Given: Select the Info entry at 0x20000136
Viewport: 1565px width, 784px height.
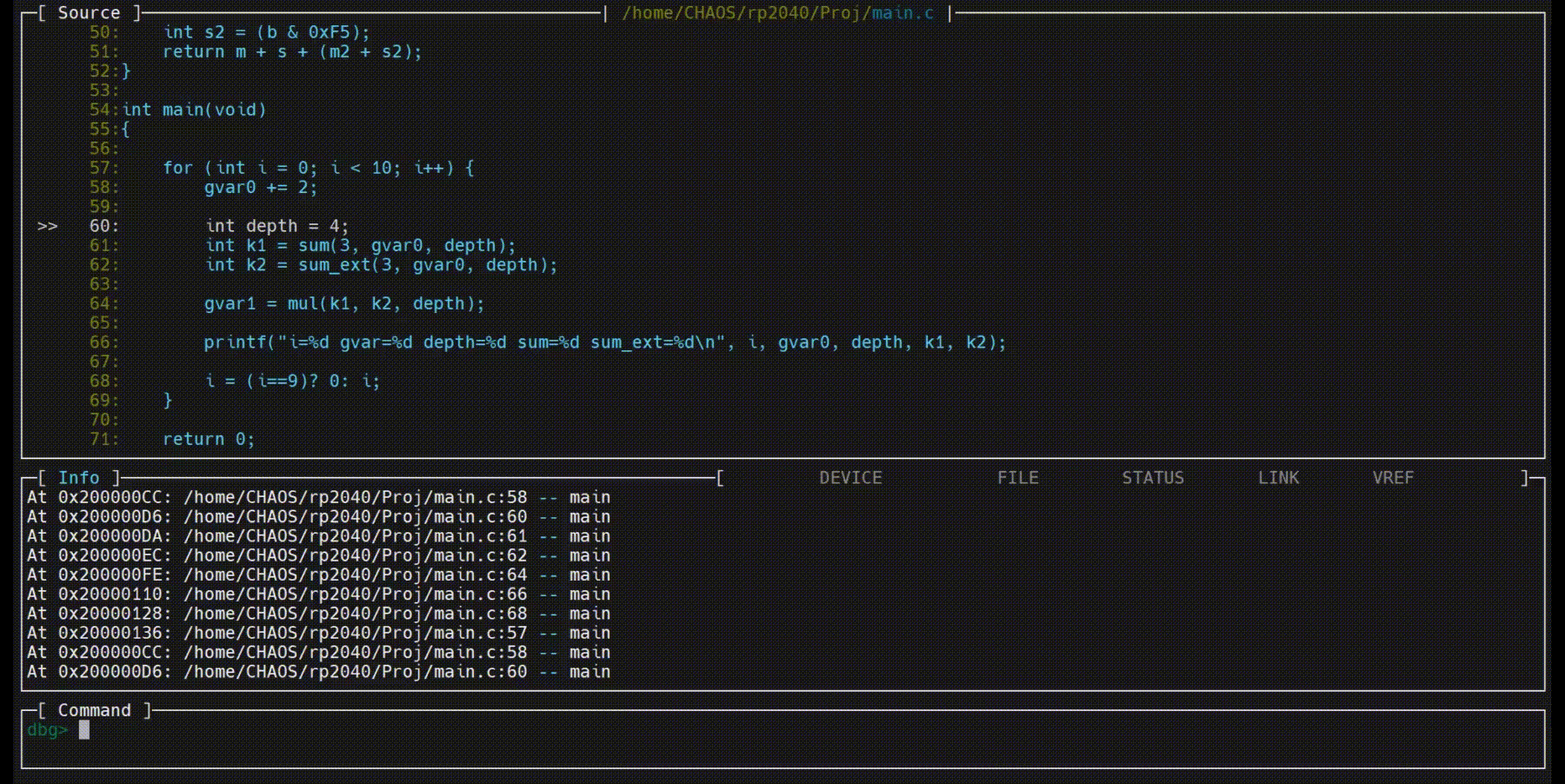Looking at the screenshot, I should tap(318, 633).
